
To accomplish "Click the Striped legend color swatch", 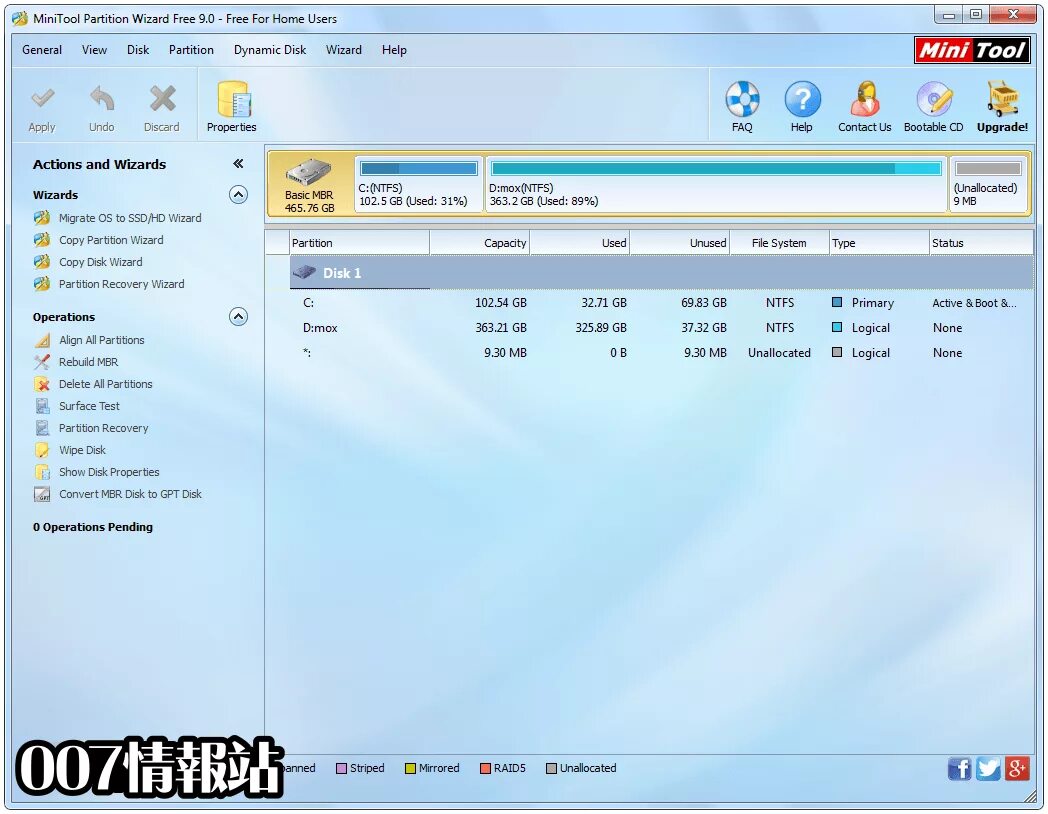I will tap(342, 769).
